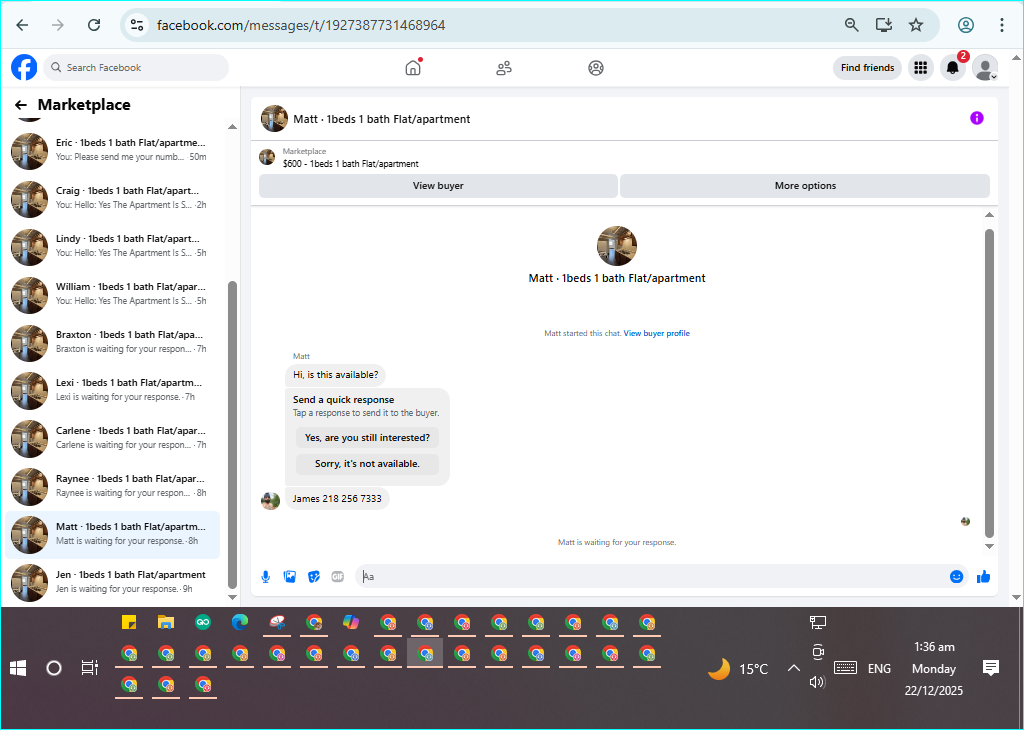Click the attach photo icon in composer
Screen dimensions: 1024x730
pyautogui.click(x=290, y=577)
